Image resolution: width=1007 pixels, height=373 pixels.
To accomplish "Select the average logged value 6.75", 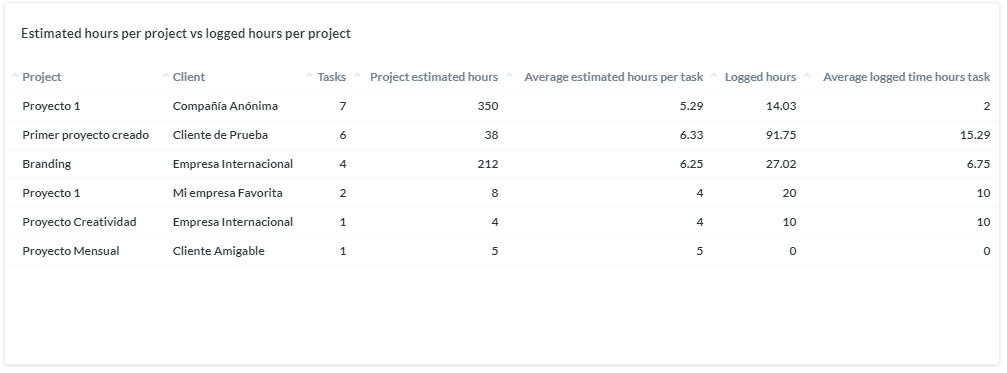I will (x=979, y=164).
